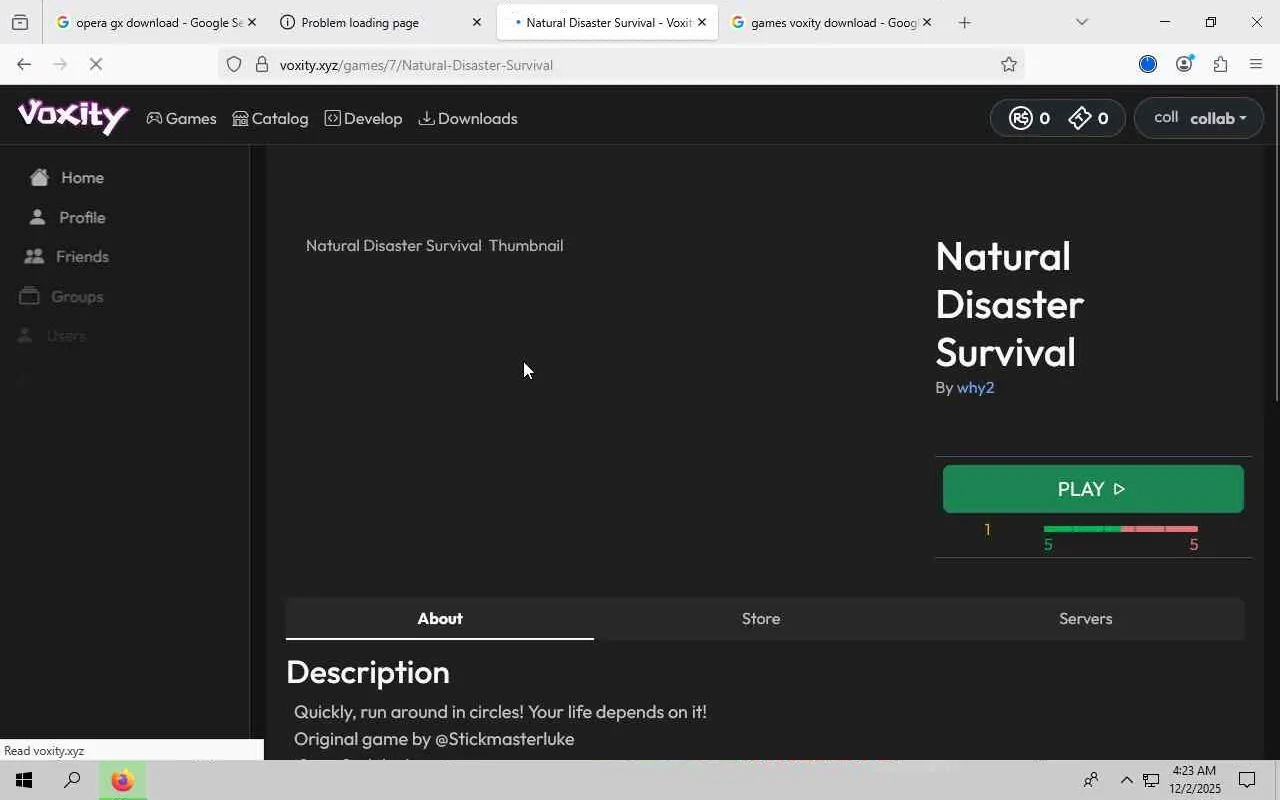Viewport: 1280px width, 800px height.
Task: Open the Downloads page
Action: [x=468, y=118]
